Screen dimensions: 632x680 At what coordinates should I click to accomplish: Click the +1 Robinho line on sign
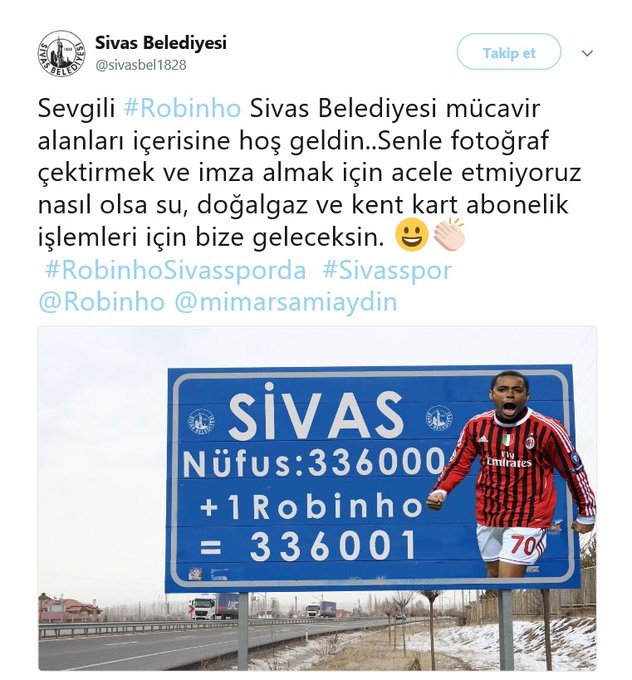311,507
